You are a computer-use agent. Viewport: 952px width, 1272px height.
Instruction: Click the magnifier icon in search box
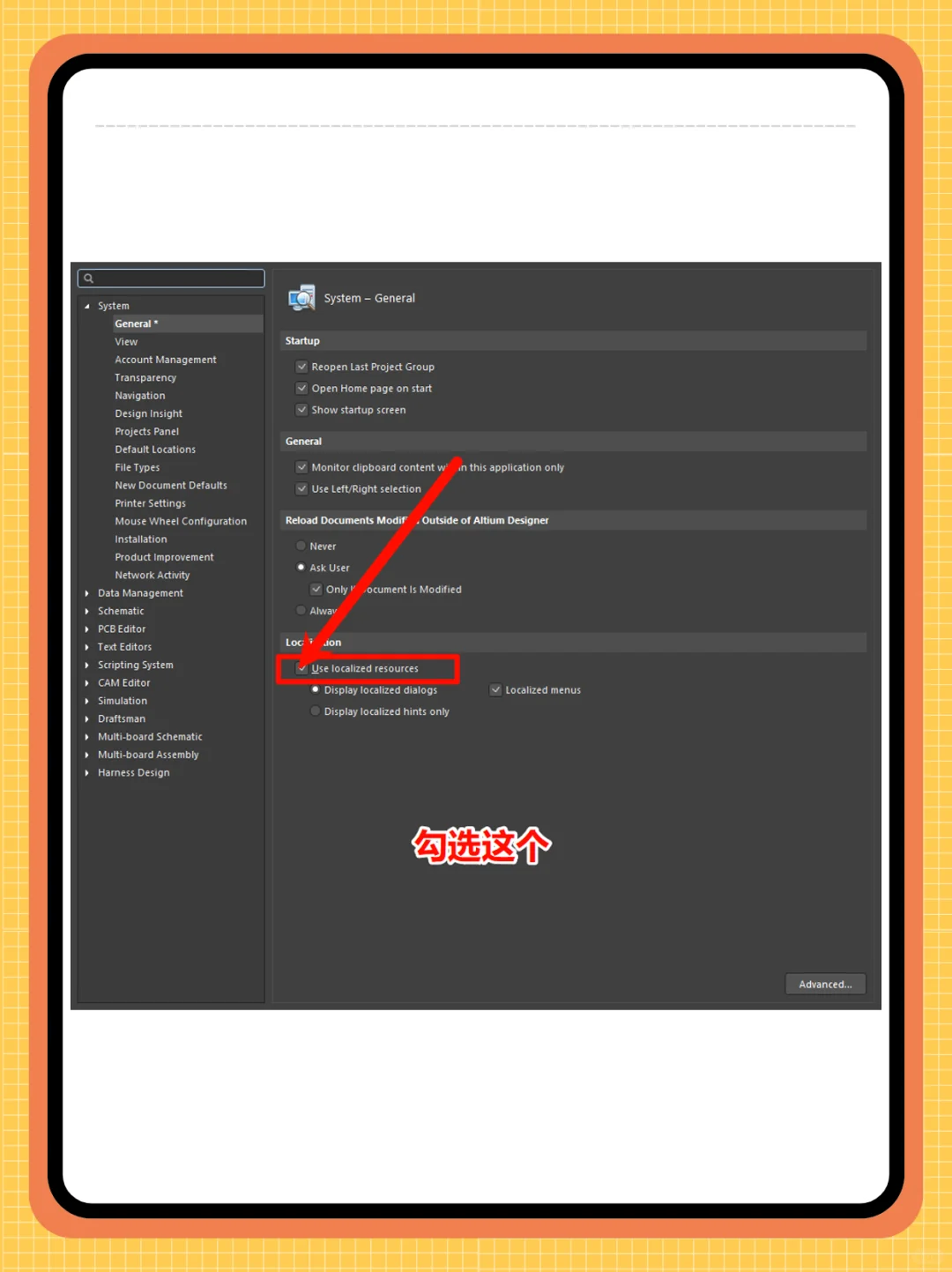click(x=88, y=279)
